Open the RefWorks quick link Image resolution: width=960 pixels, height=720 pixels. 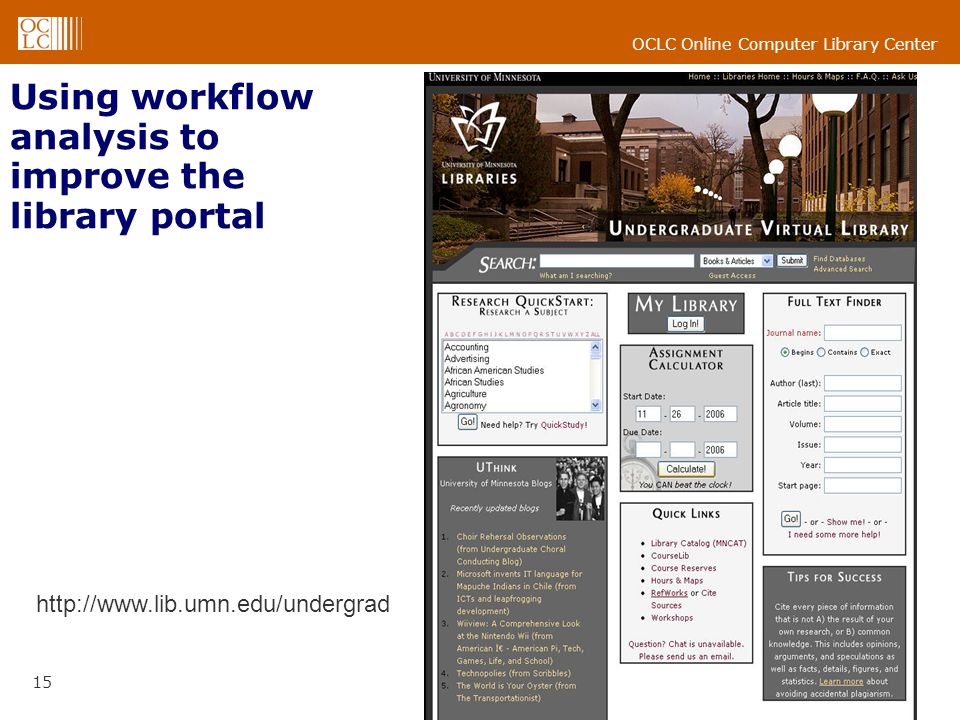[x=669, y=593]
